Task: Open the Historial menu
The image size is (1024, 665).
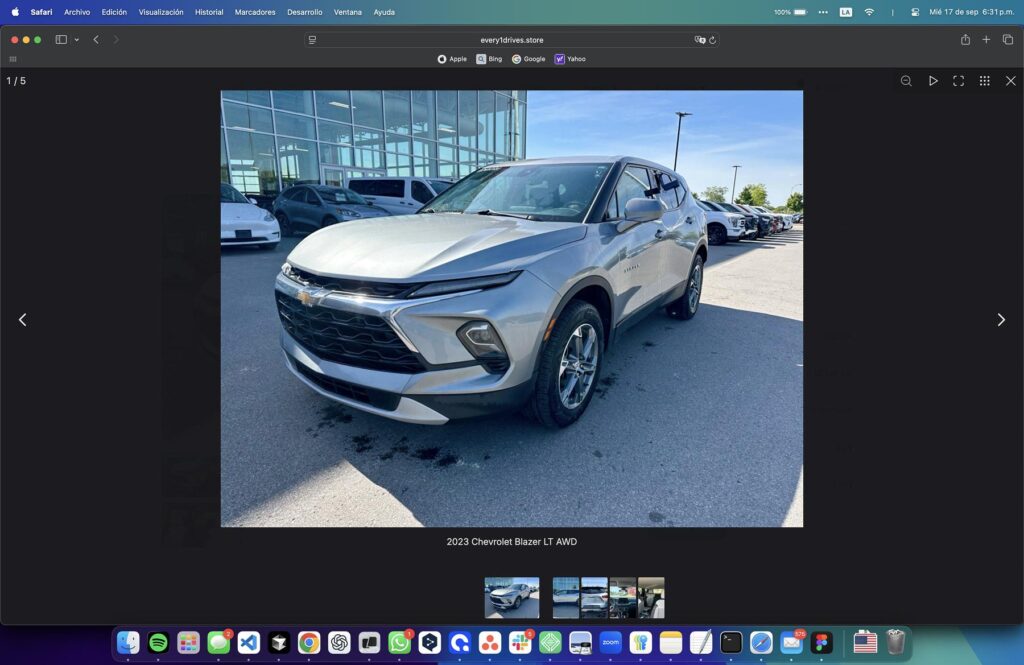Action: (209, 12)
